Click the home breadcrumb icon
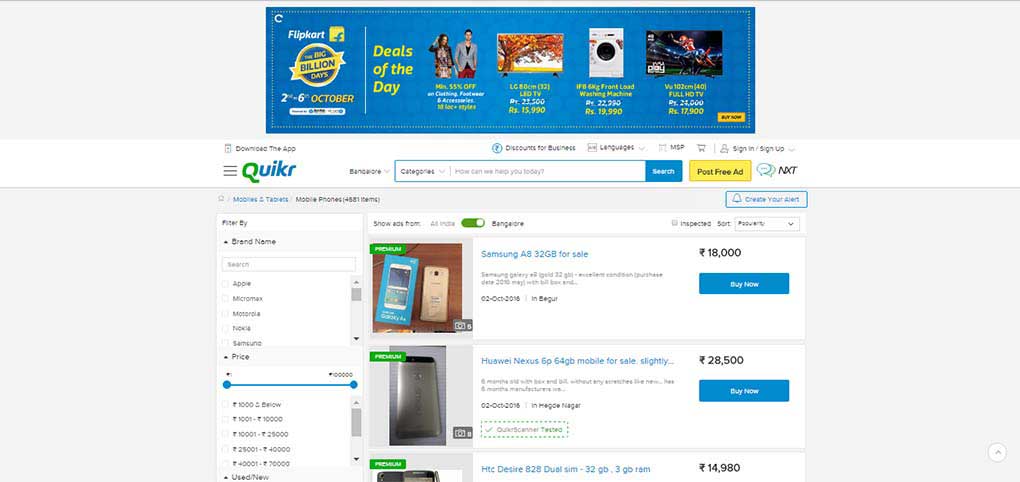 [221, 199]
